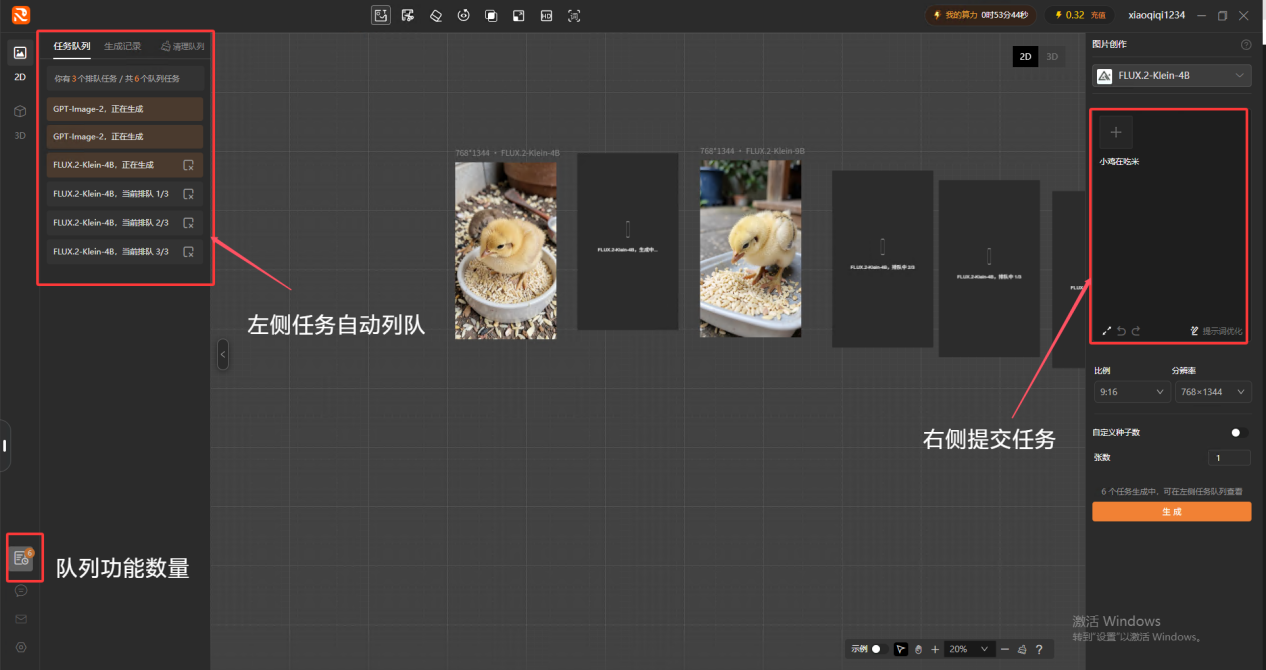The width and height of the screenshot is (1266, 670).
Task: Select the eraser tool in top toolbar
Action: point(435,15)
